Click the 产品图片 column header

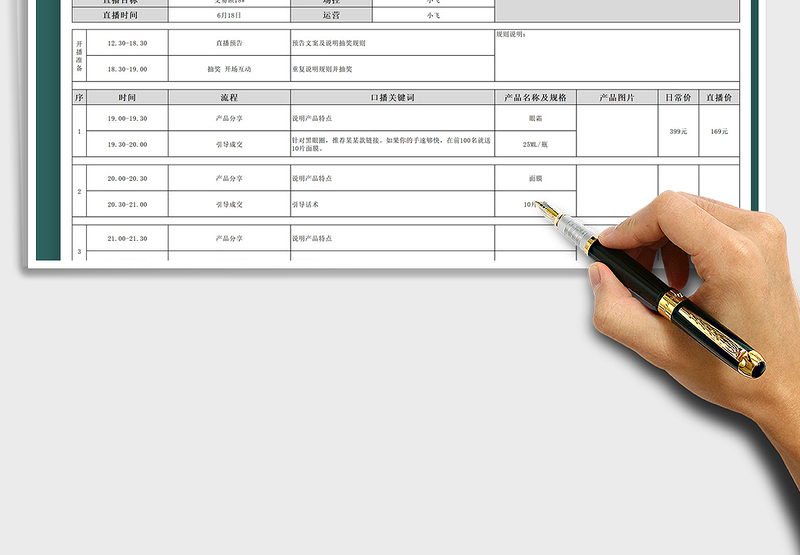coord(617,97)
